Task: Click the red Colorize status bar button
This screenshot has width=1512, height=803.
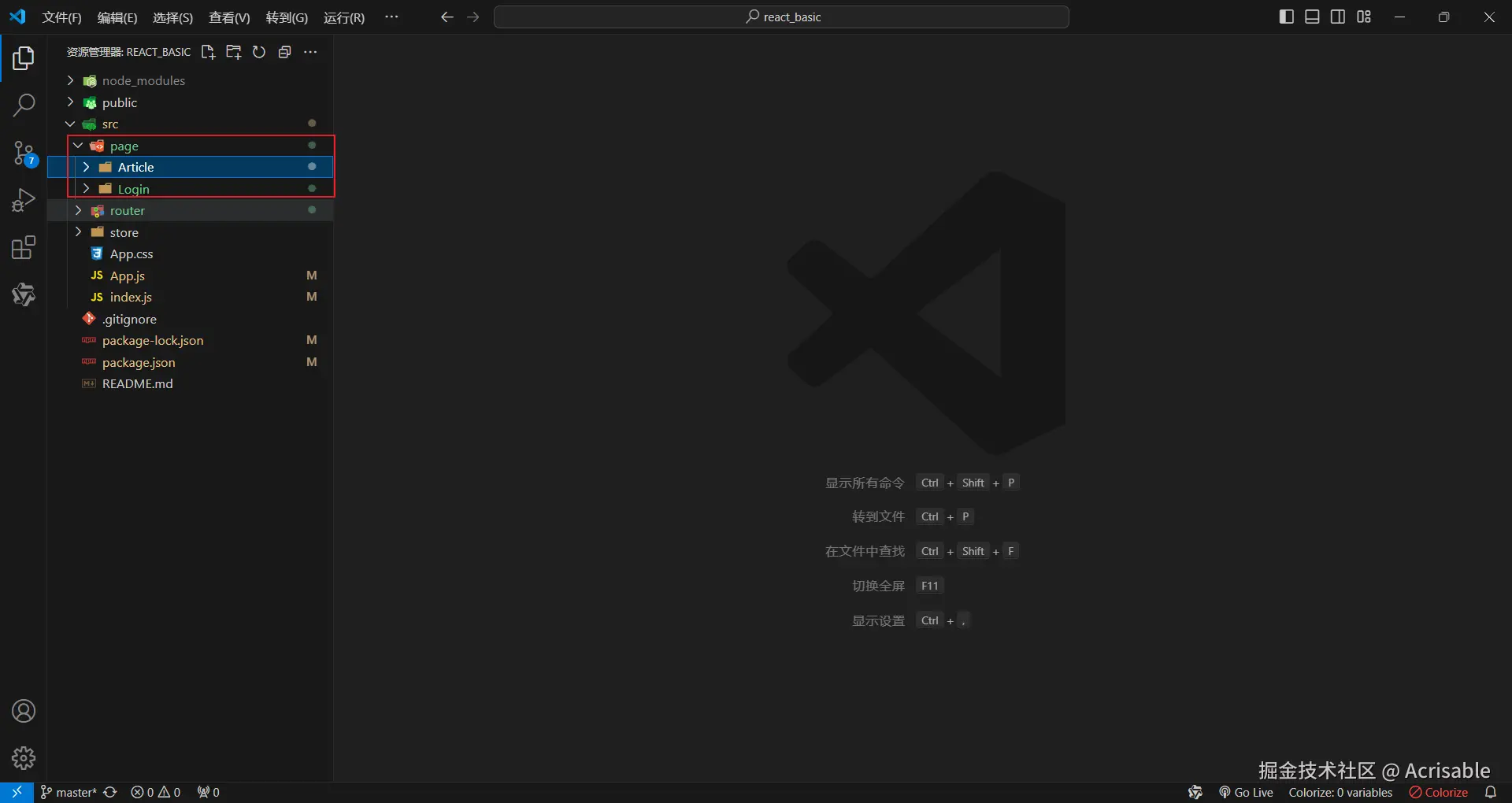Action: [1439, 793]
